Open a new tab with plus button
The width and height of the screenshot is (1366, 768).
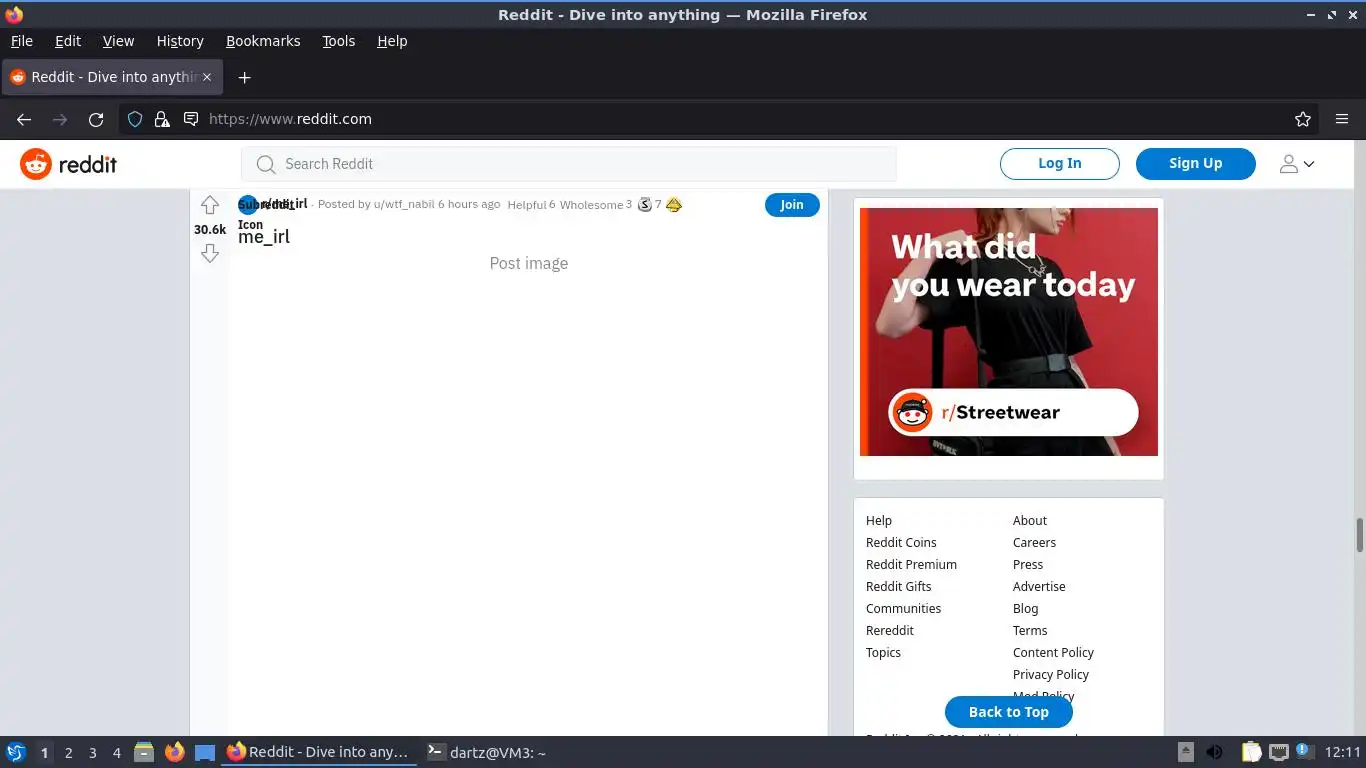244,77
